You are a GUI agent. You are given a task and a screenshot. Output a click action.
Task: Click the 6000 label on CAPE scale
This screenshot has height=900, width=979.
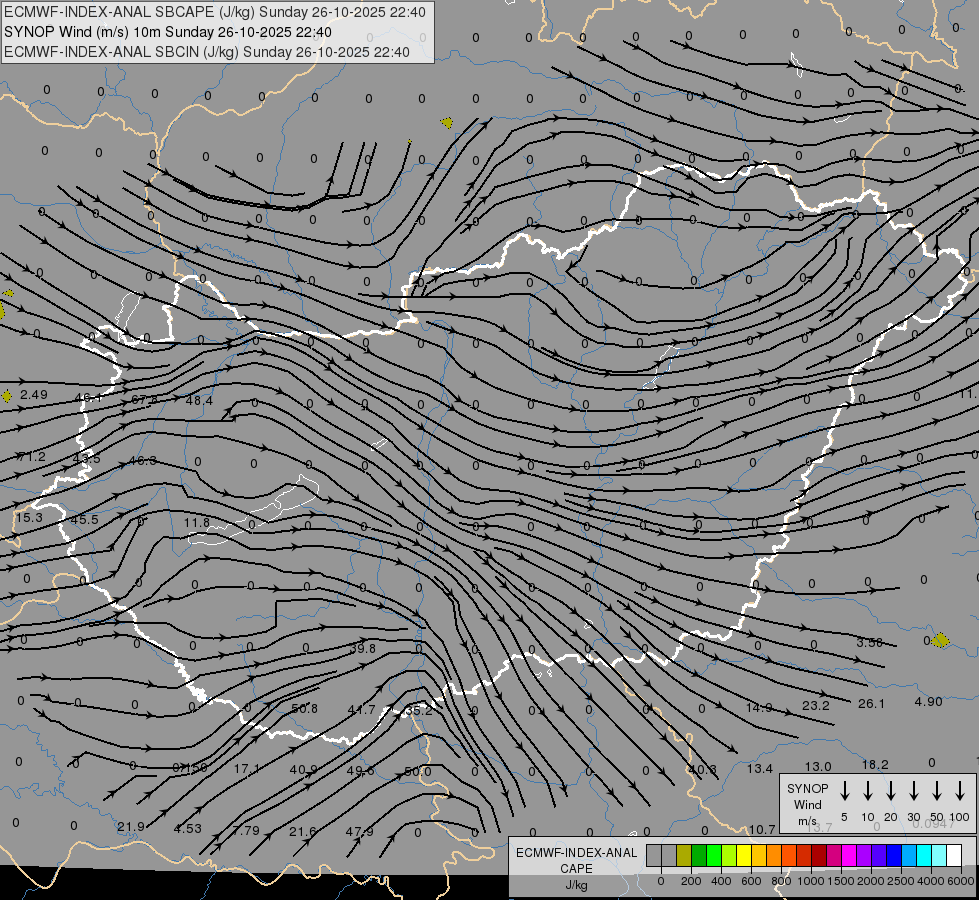pyautogui.click(x=962, y=881)
